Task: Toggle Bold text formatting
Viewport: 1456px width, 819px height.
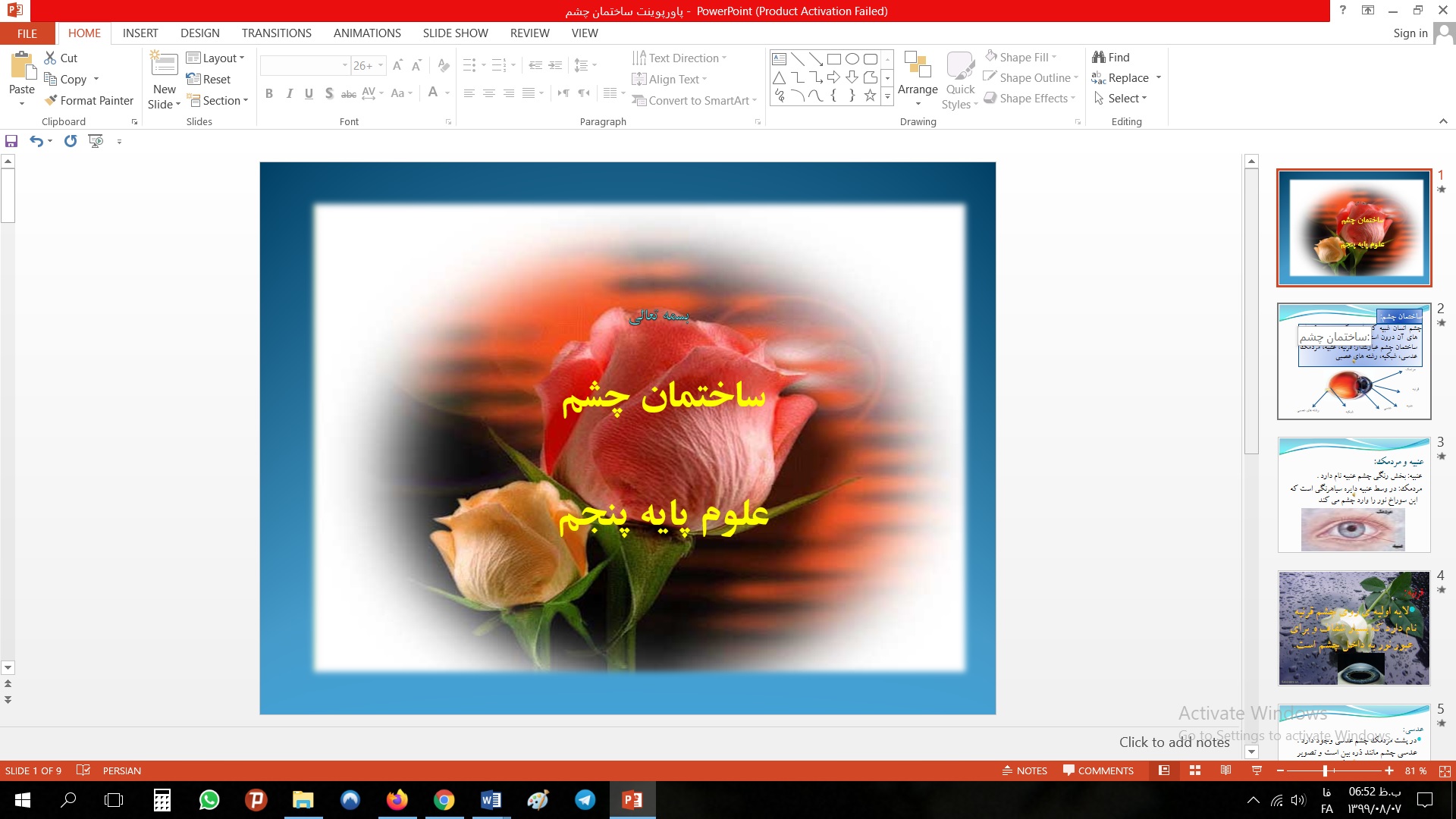Action: pyautogui.click(x=269, y=93)
